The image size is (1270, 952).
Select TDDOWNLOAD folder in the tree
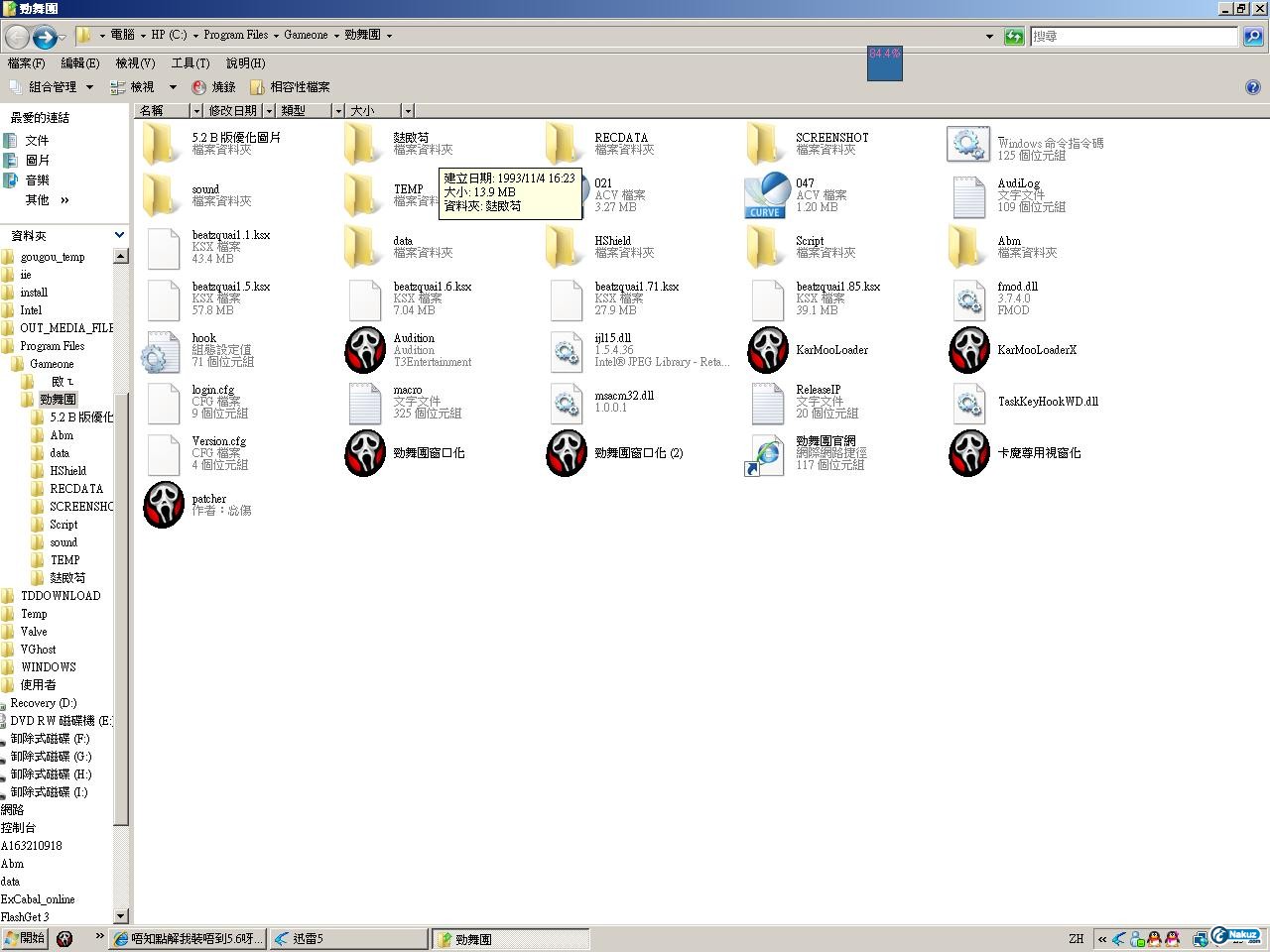[x=61, y=596]
